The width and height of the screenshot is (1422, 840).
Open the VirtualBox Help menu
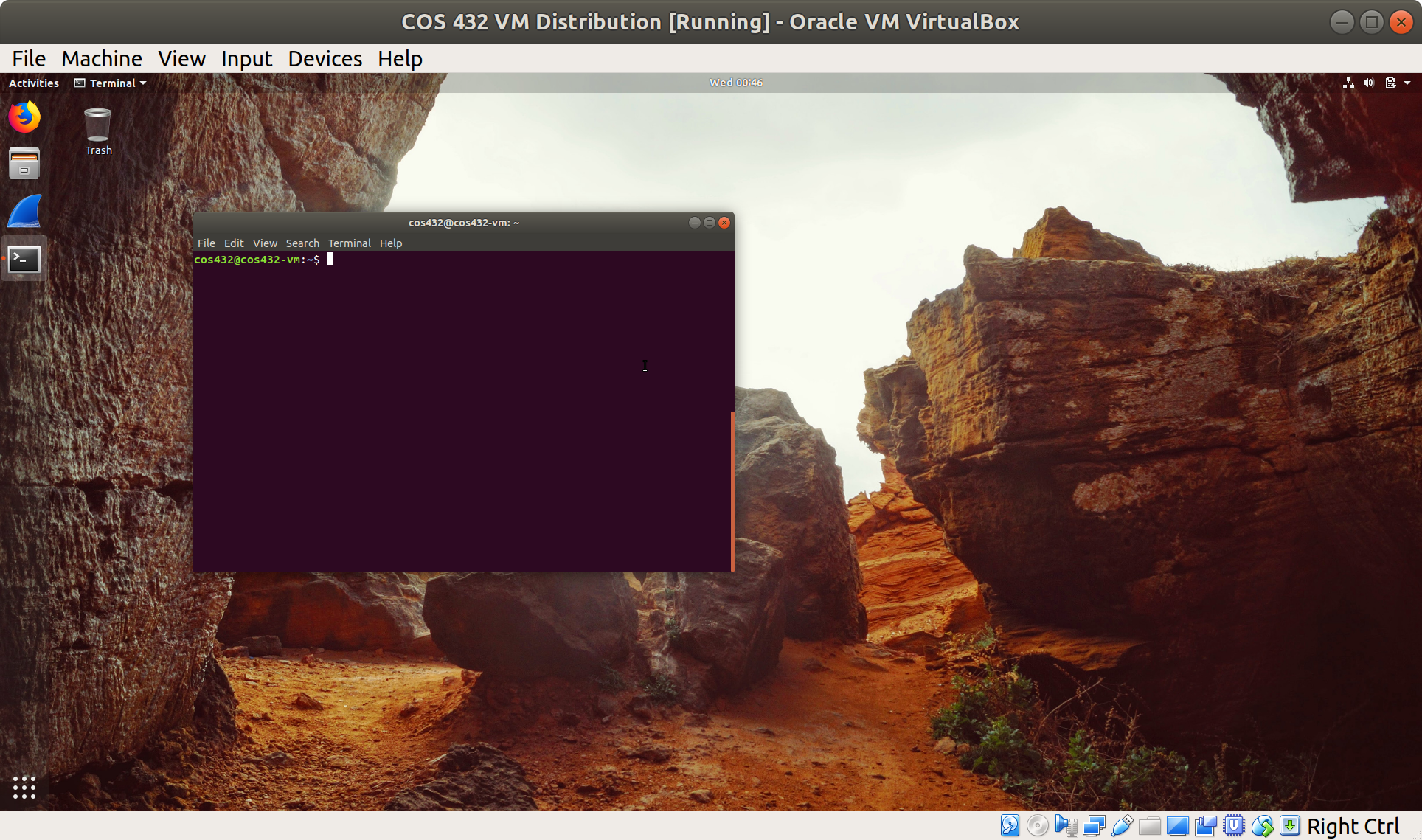coord(400,58)
